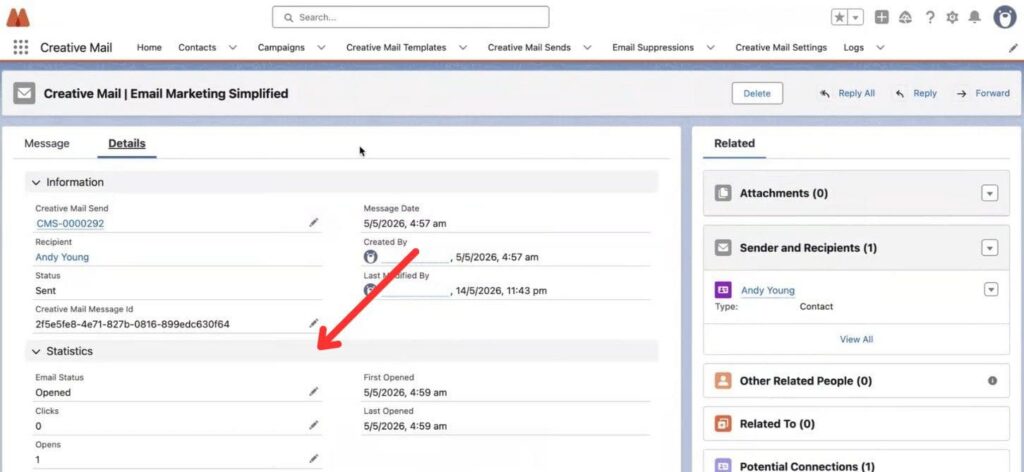Image resolution: width=1024 pixels, height=472 pixels.
Task: Click the Related To panel icon
Action: 723,424
